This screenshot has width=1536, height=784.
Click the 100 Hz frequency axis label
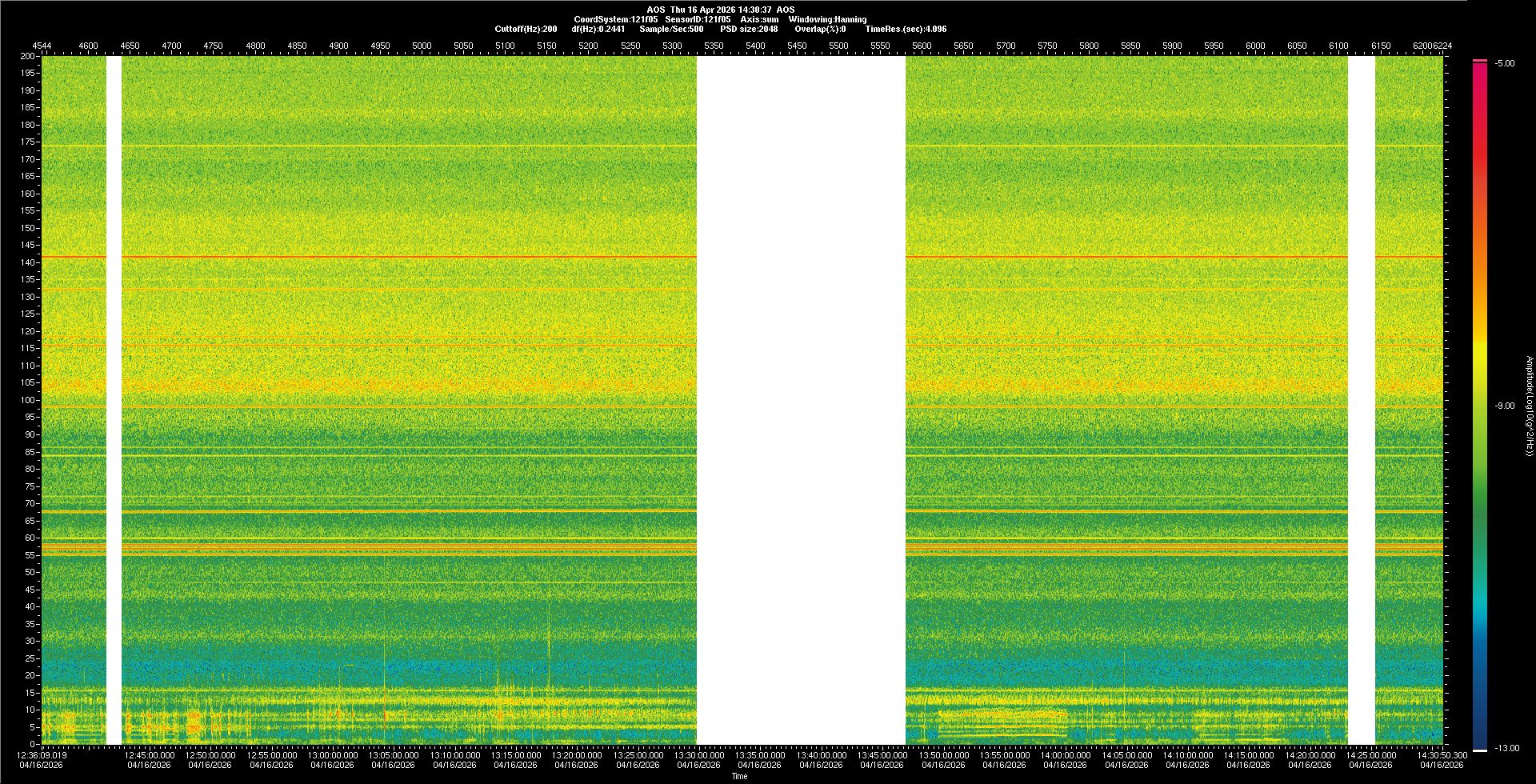pyautogui.click(x=29, y=400)
